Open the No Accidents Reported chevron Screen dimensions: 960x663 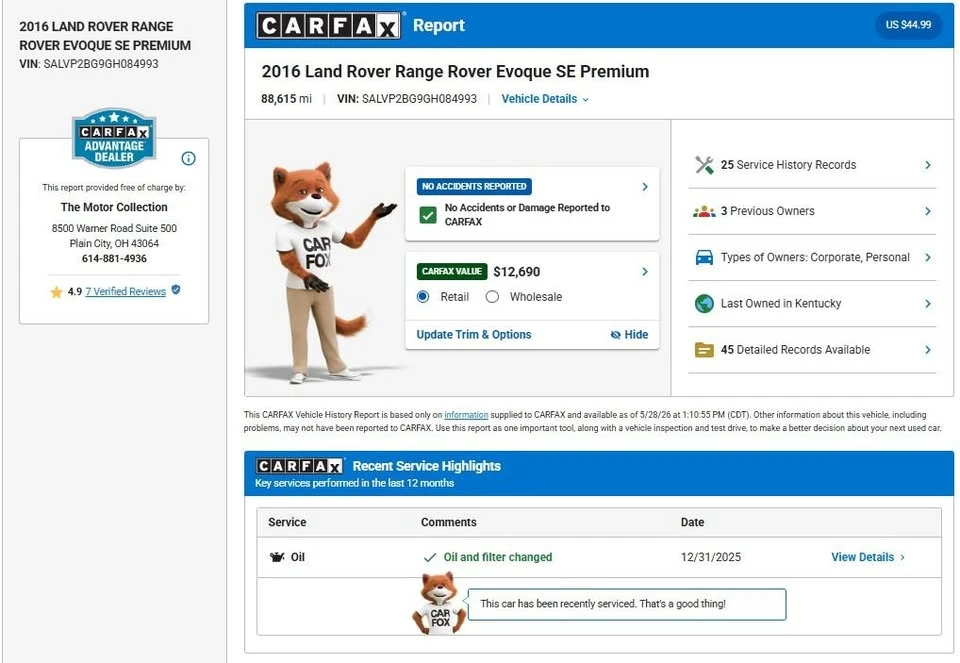[645, 187]
